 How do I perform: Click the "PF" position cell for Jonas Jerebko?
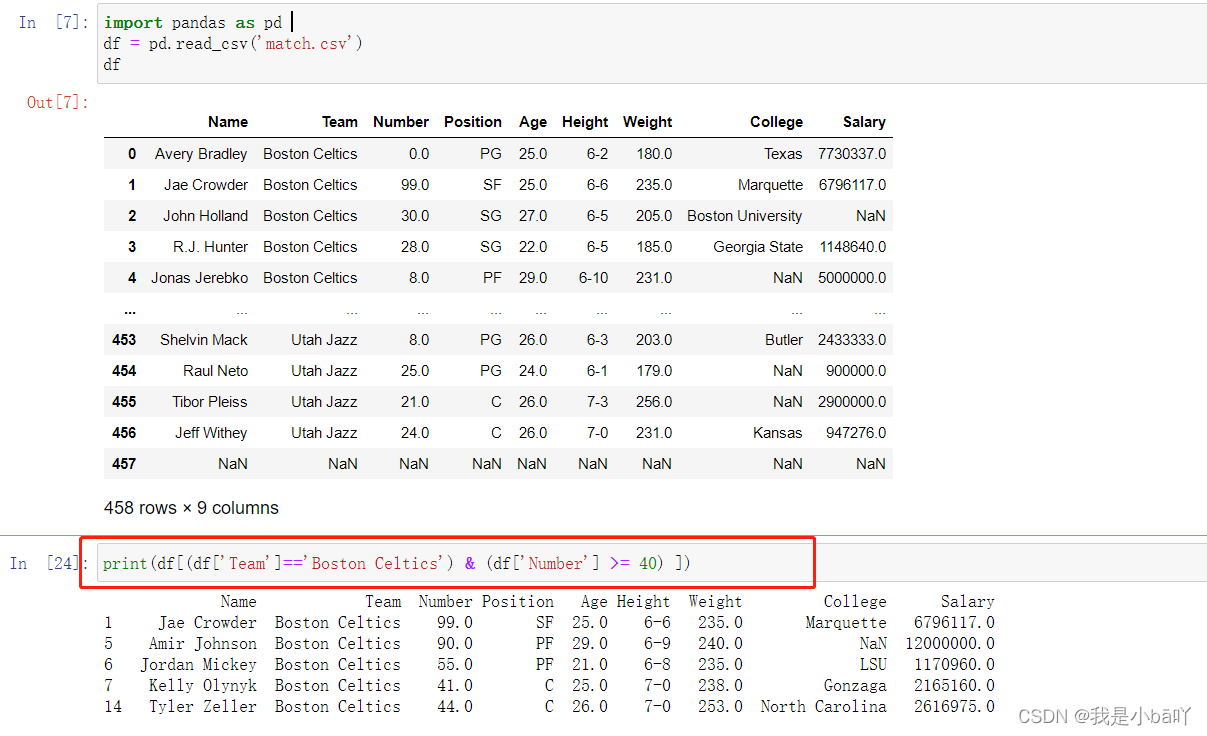[492, 278]
